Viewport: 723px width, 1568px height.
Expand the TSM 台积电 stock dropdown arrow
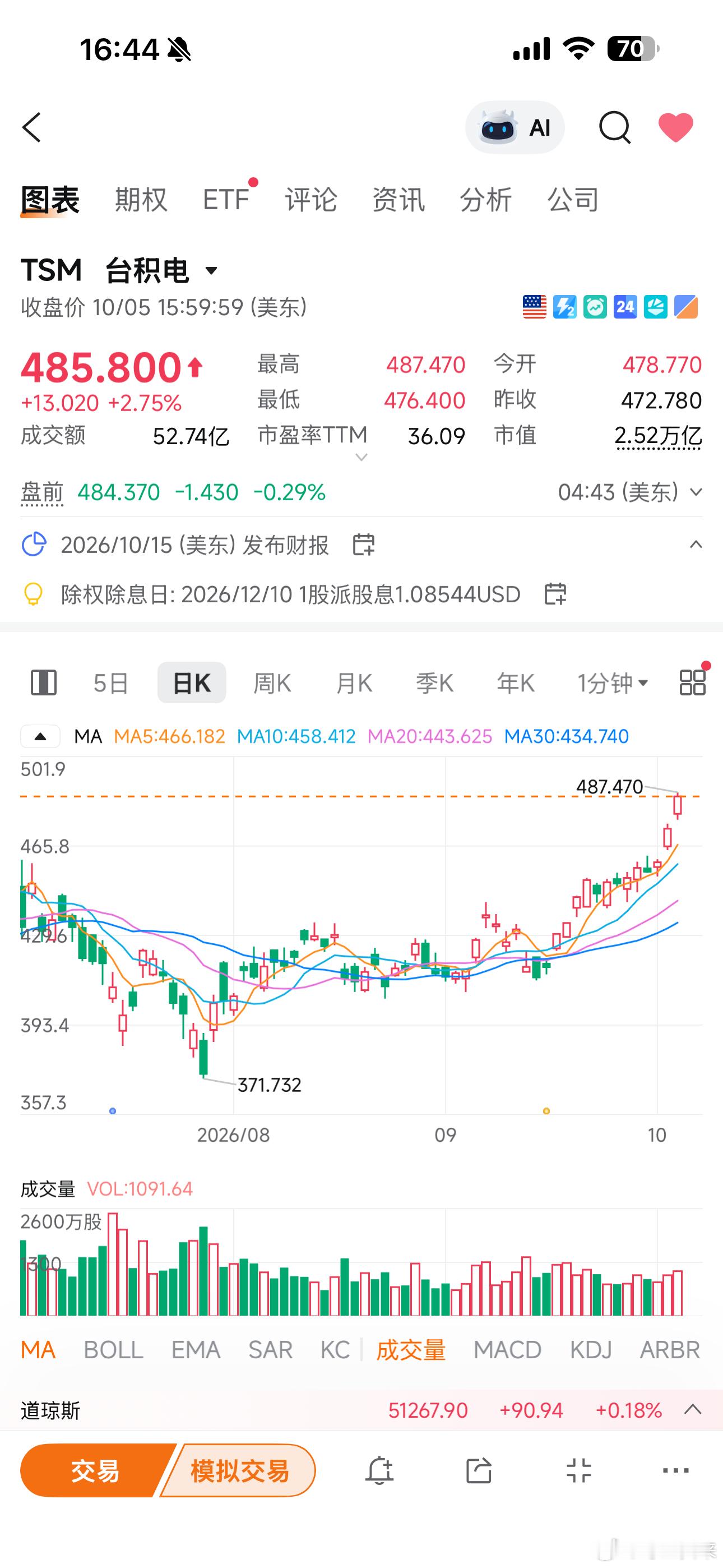(211, 270)
